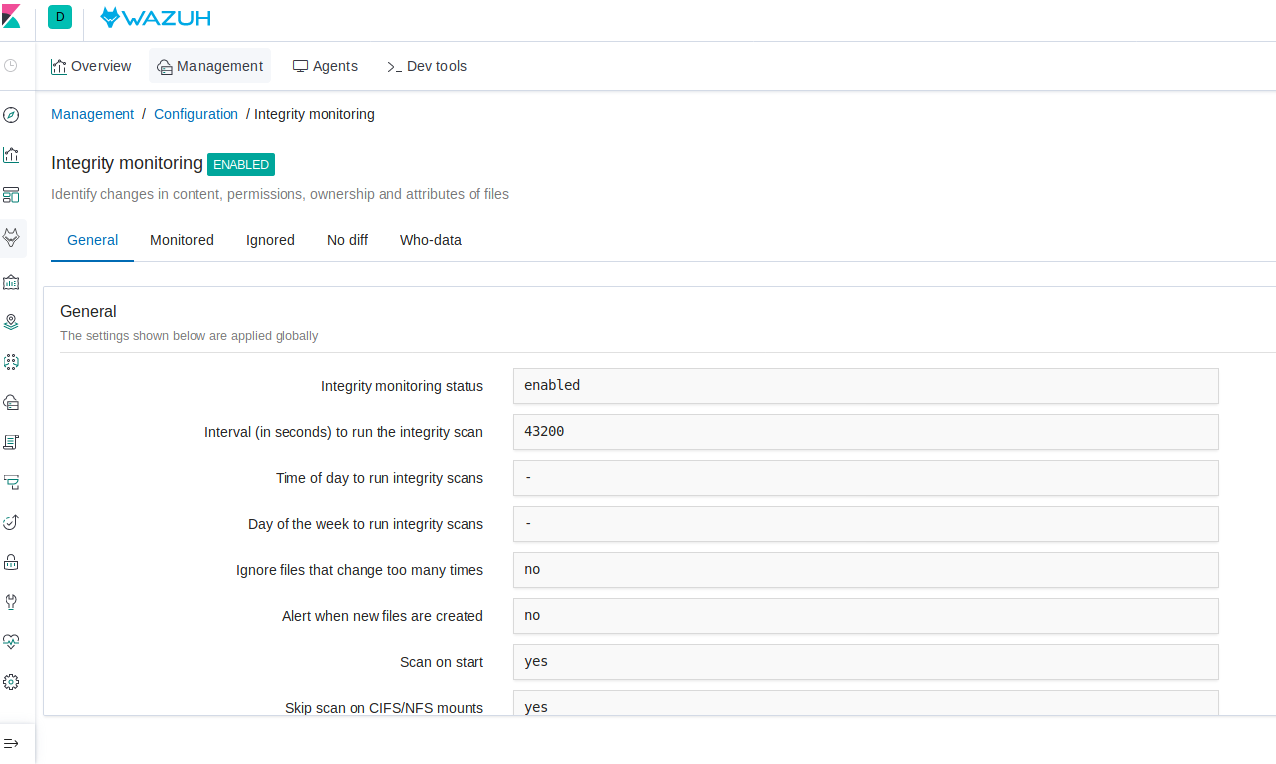The width and height of the screenshot is (1276, 764).
Task: Click the Wazuh logo in the header
Action: tap(155, 17)
